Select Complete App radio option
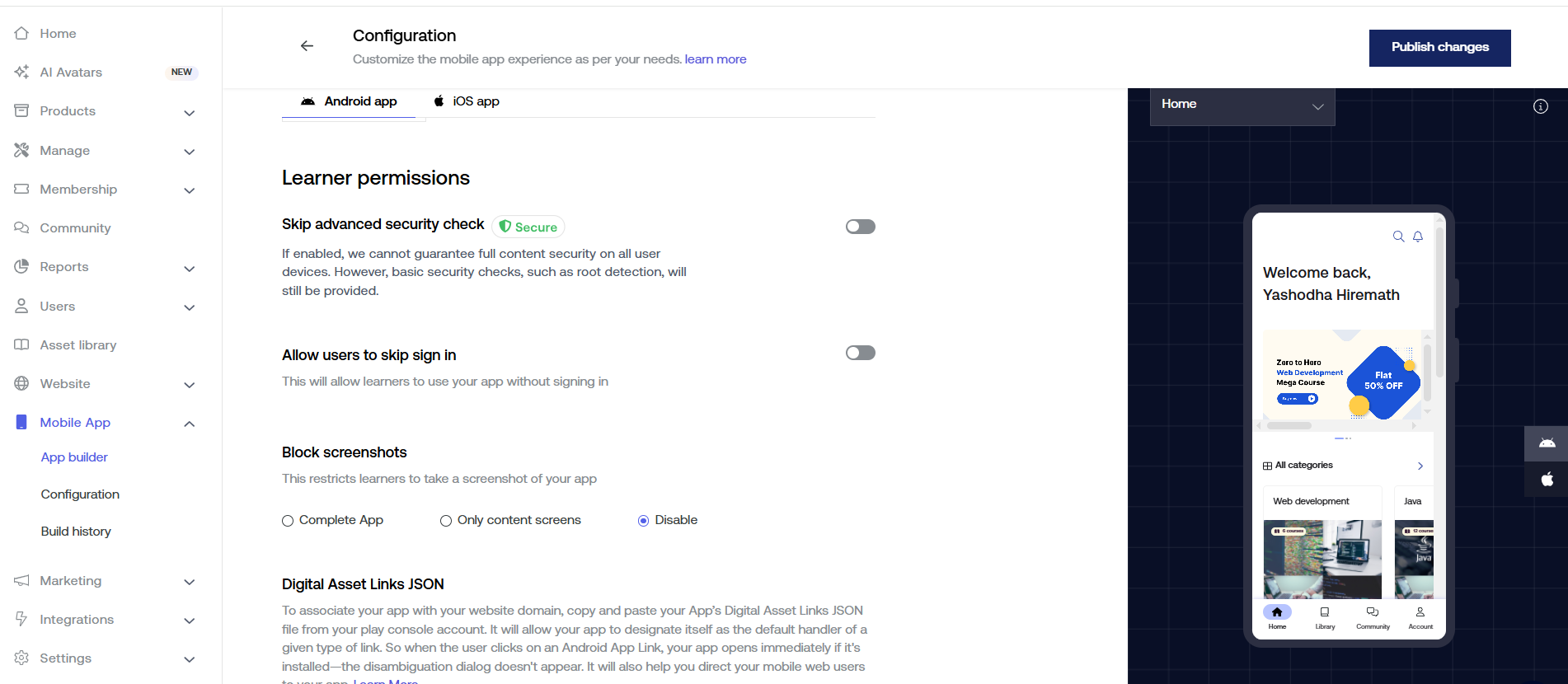Image resolution: width=1568 pixels, height=684 pixels. click(x=288, y=521)
